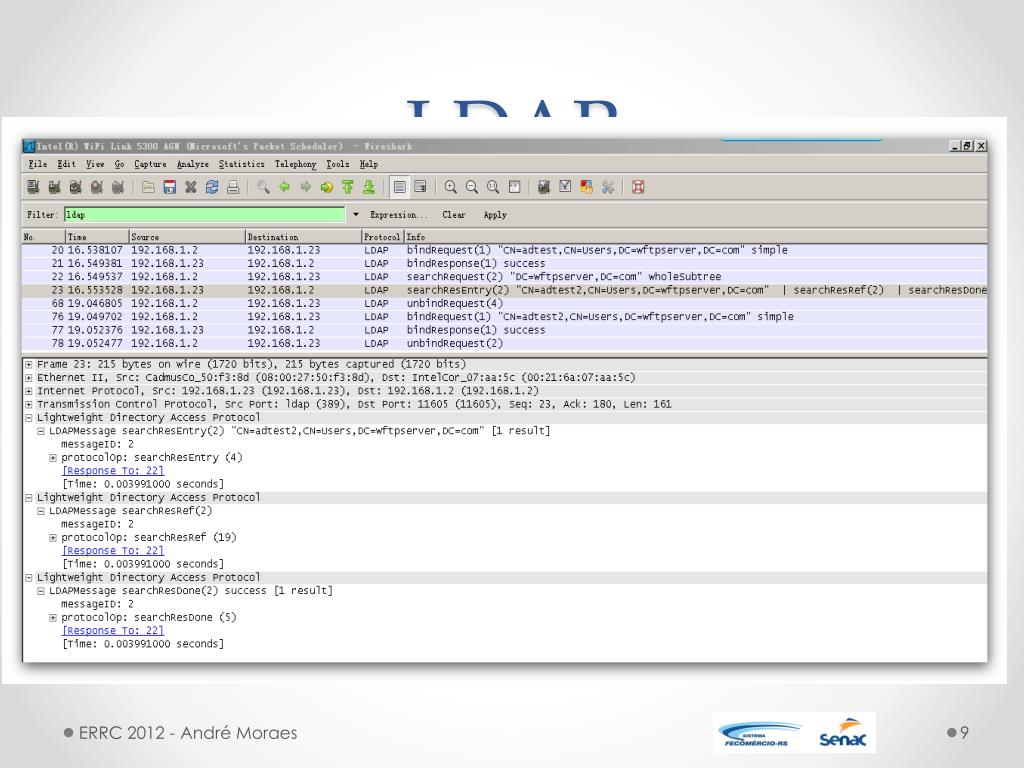Follow Response To: 22 under searchResDone
The width and height of the screenshot is (1024, 768).
[113, 630]
